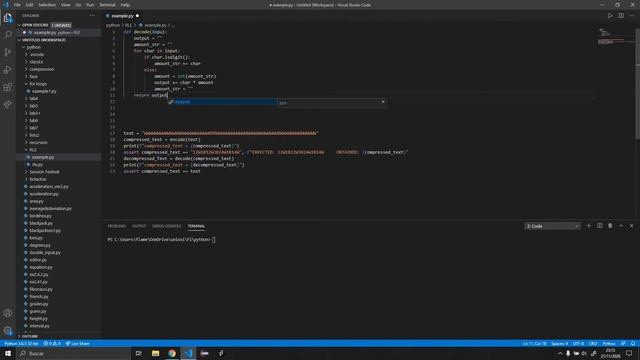Open Task View on the taskbar

139,353
